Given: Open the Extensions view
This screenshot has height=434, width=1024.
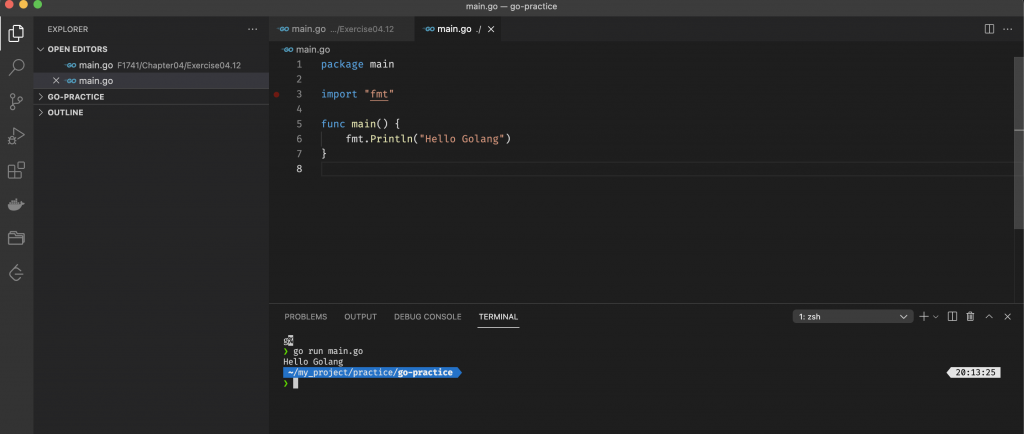Looking at the screenshot, I should [x=16, y=170].
